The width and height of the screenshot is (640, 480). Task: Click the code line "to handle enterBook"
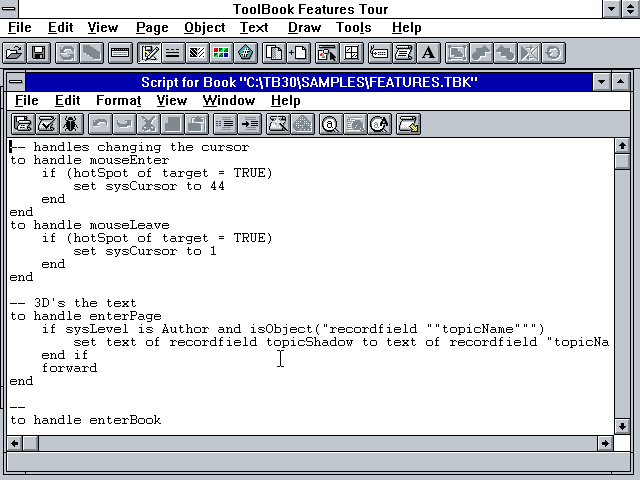click(85, 420)
